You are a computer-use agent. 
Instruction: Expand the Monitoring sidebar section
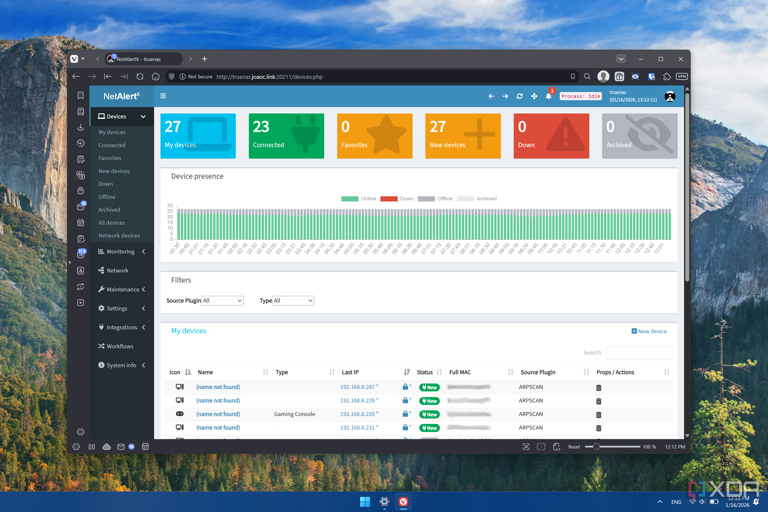[x=121, y=252]
